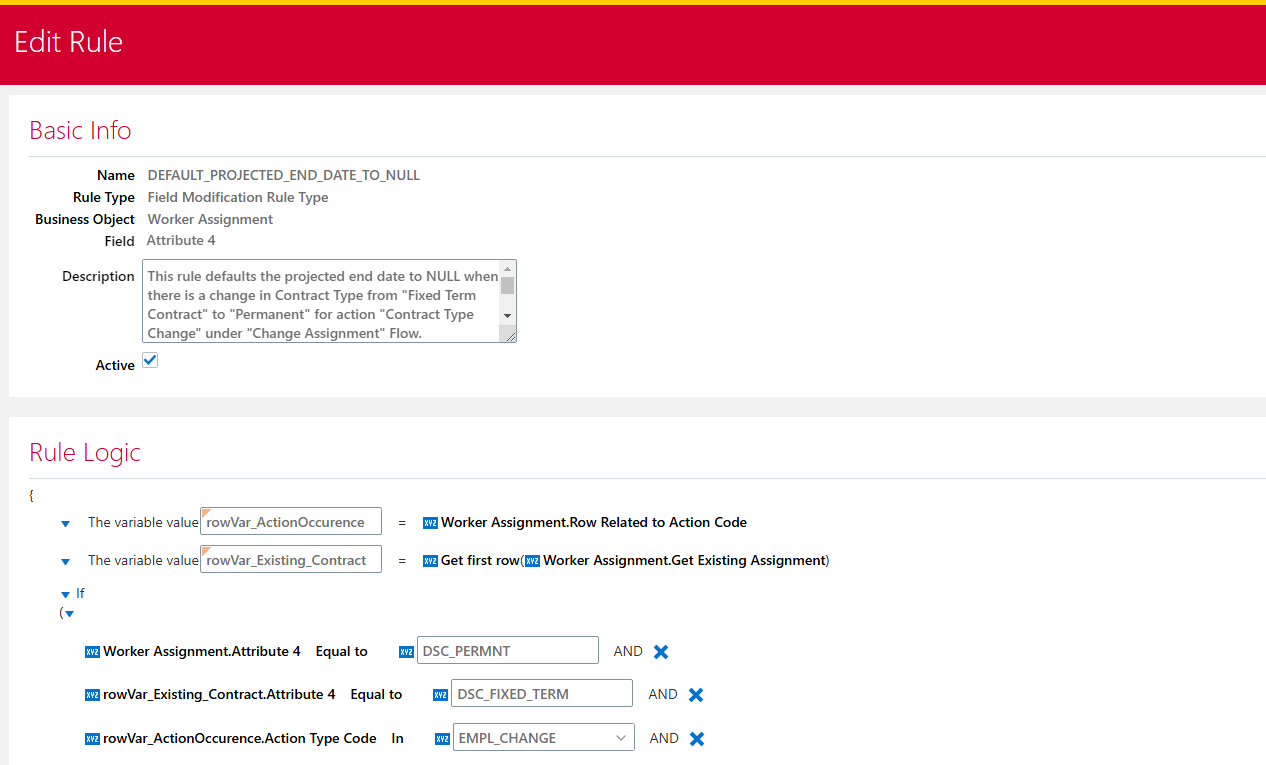Delete the DSC_FIXED_TERM condition via X icon
The image size is (1266, 765).
(696, 693)
